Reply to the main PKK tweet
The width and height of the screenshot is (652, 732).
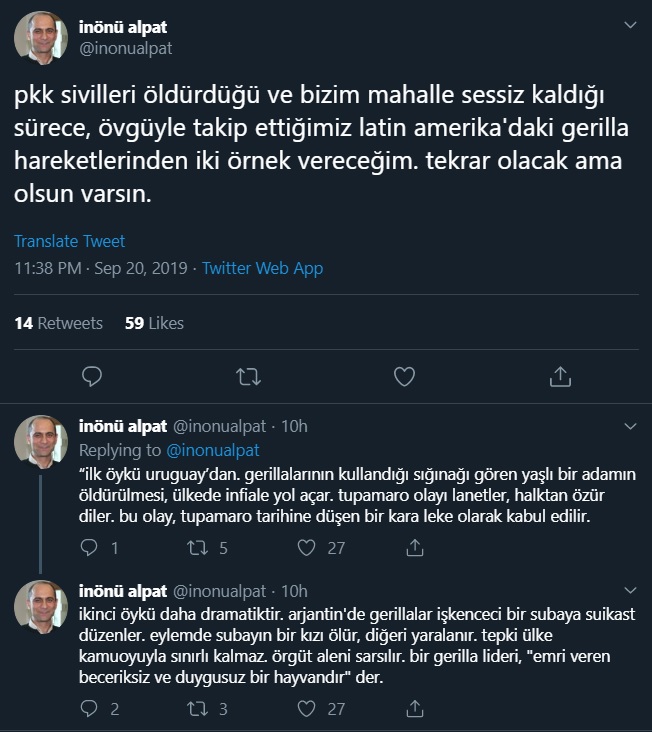point(92,376)
